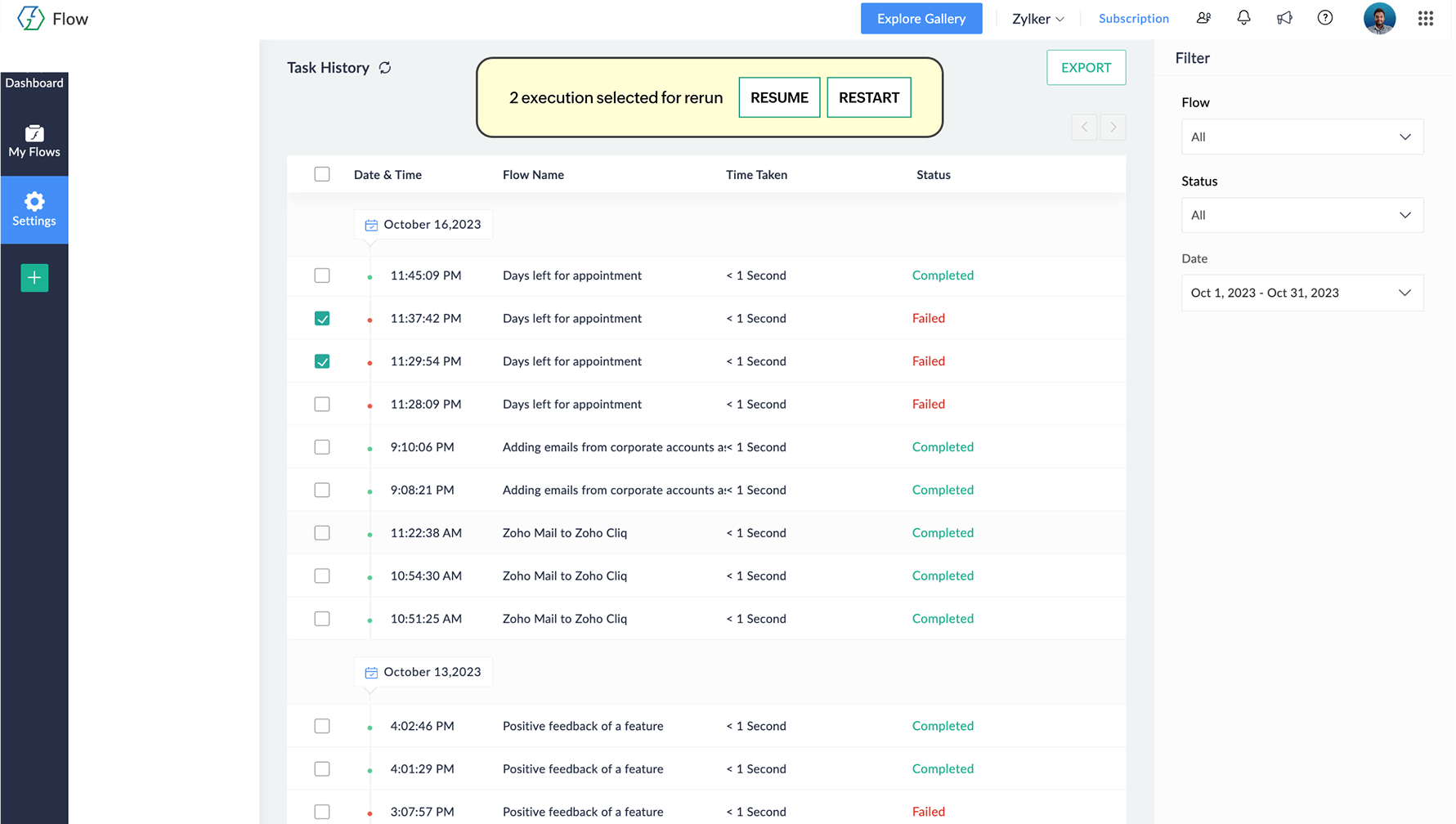Toggle the select-all header checkbox
The width and height of the screenshot is (1456, 824).
(x=322, y=174)
